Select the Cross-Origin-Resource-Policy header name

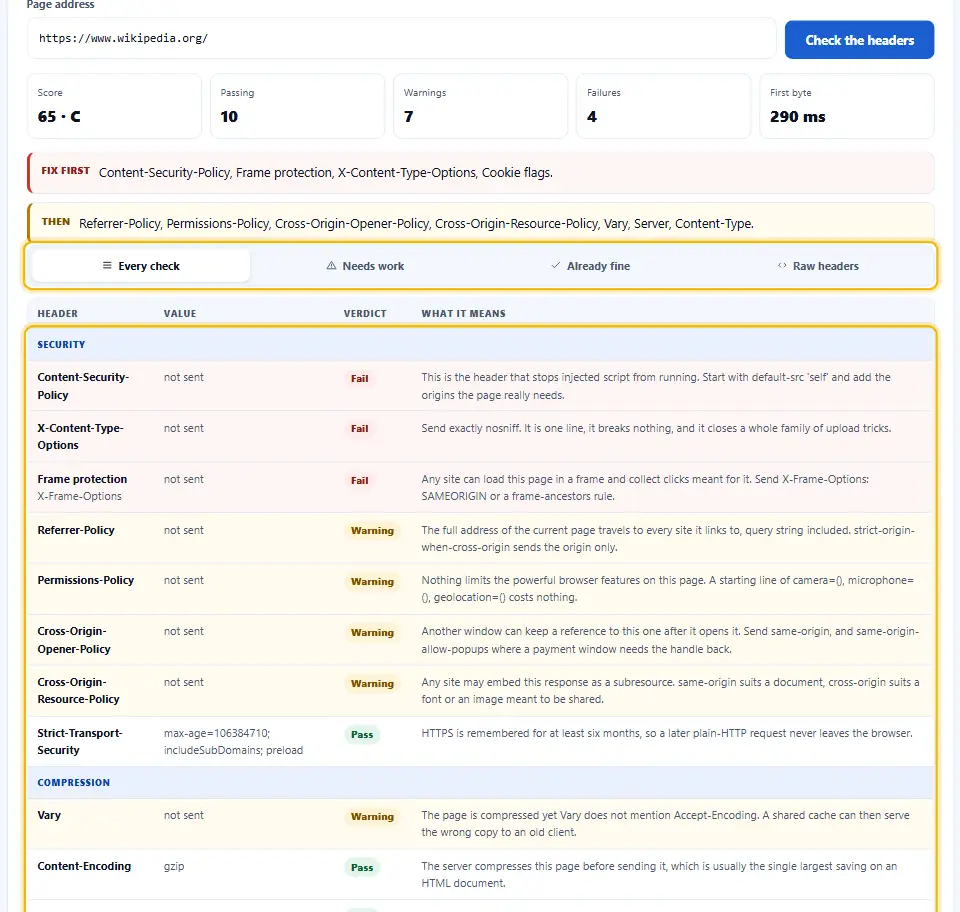[78, 690]
